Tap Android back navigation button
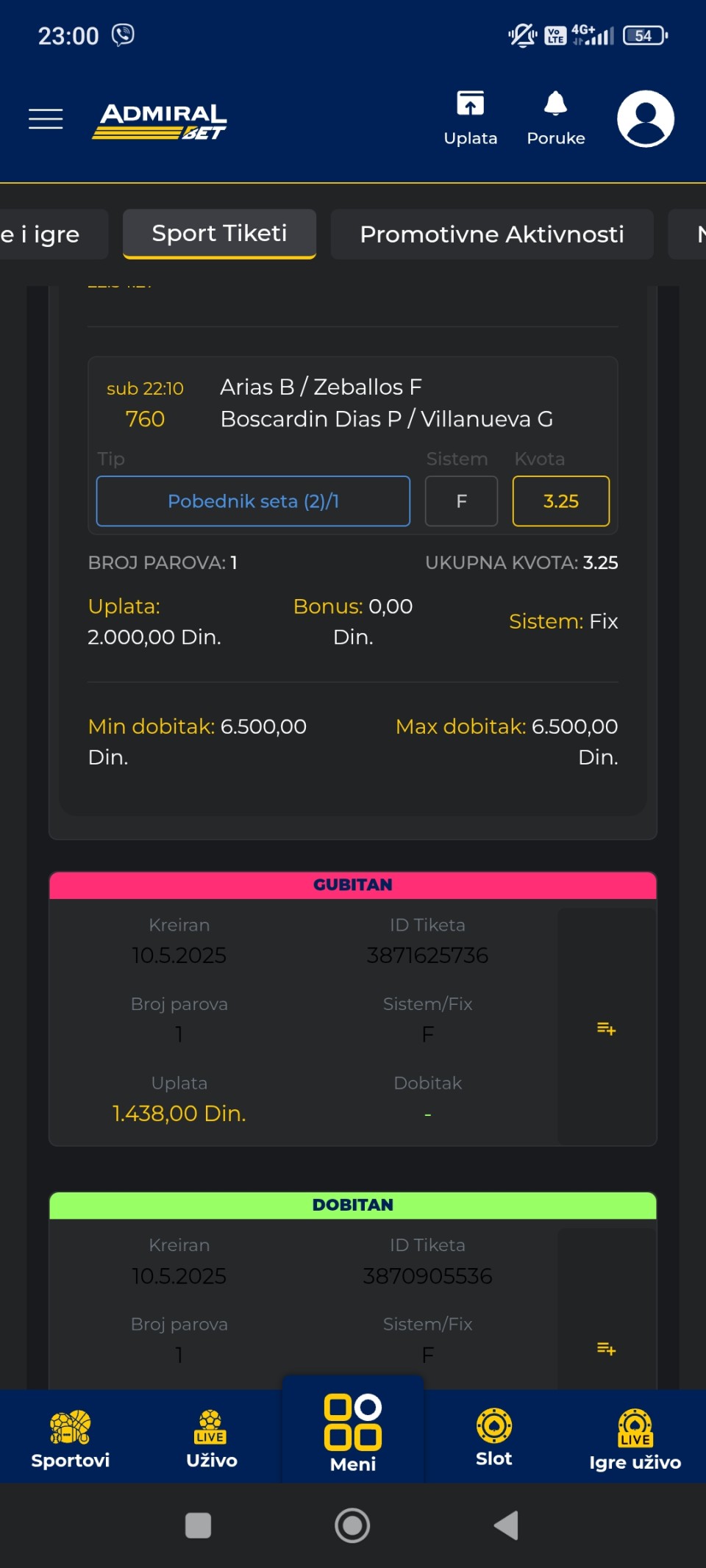This screenshot has width=706, height=1568. (x=507, y=1525)
